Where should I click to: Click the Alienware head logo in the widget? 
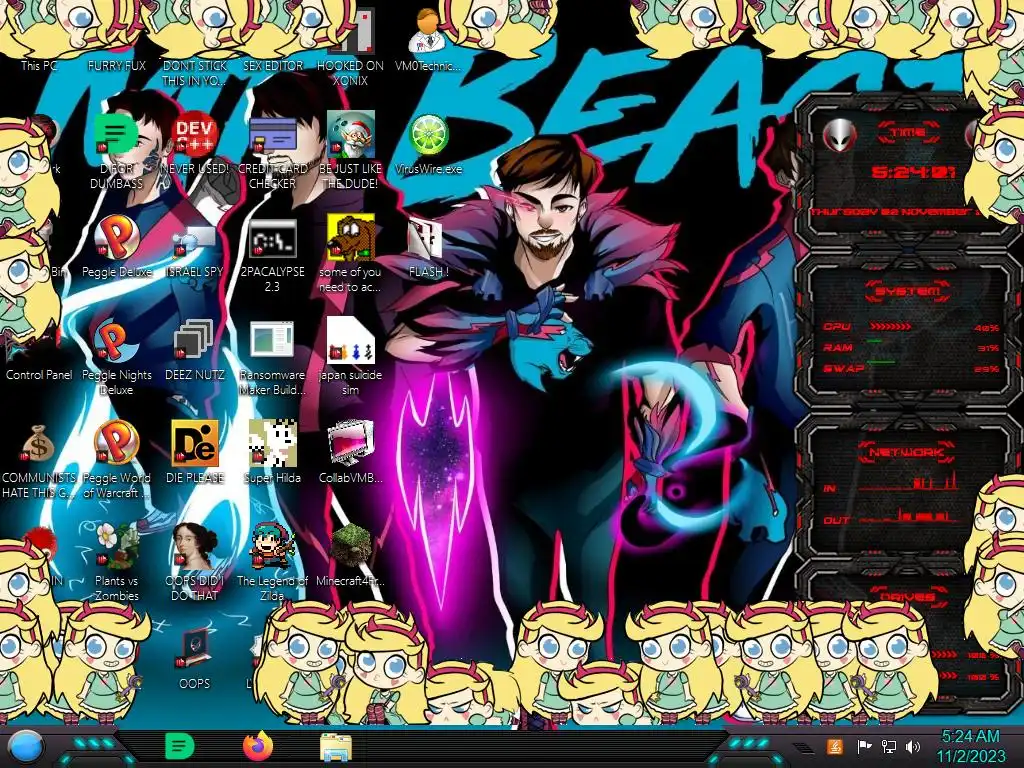click(840, 136)
